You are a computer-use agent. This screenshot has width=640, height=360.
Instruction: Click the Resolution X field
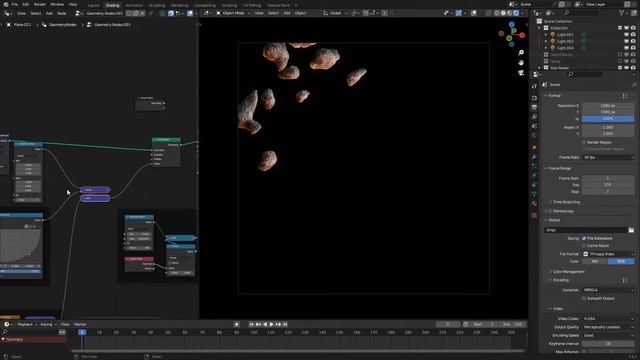click(608, 106)
